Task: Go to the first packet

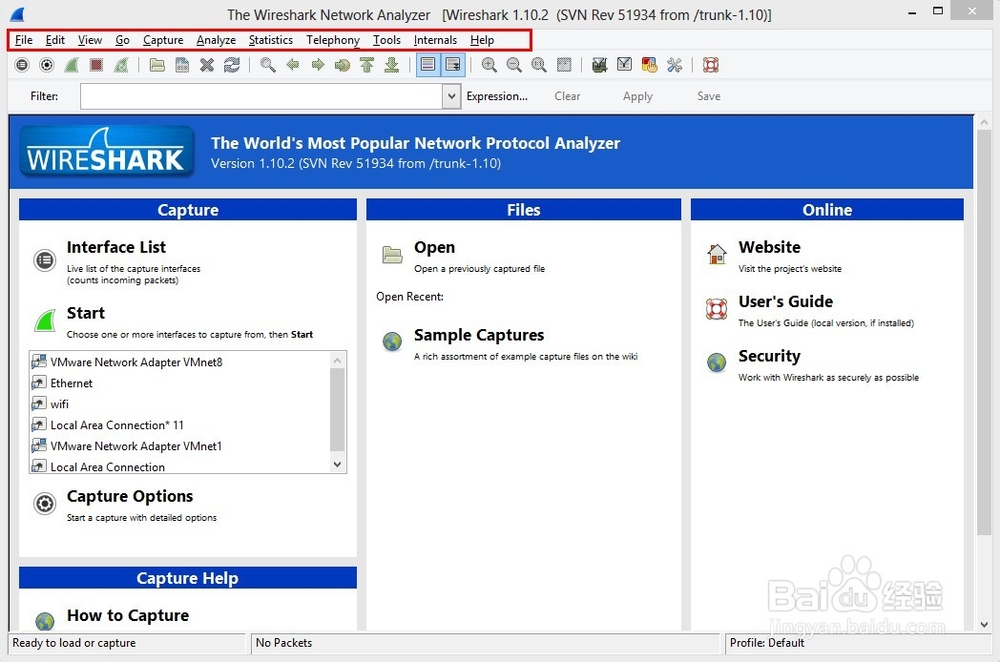Action: (x=367, y=64)
